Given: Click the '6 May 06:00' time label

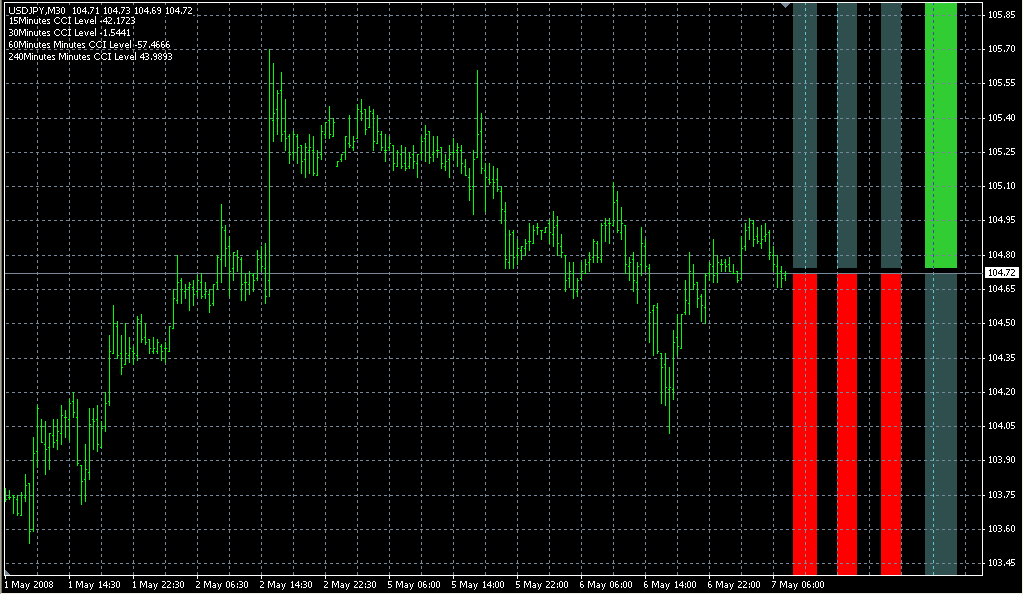Looking at the screenshot, I should pos(606,585).
